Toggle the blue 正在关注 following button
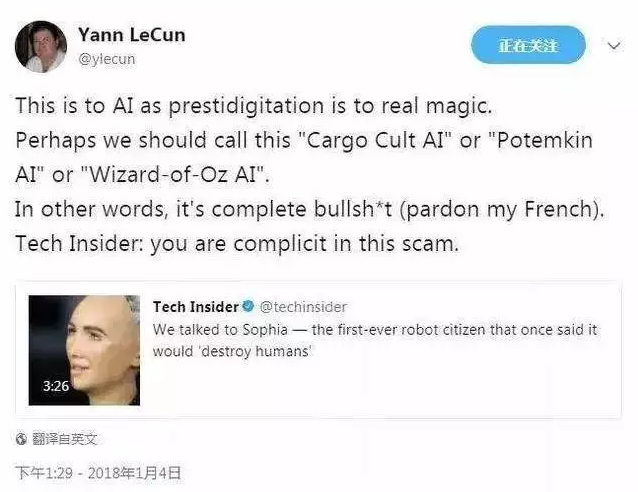Image resolution: width=638 pixels, height=492 pixels. 528,45
